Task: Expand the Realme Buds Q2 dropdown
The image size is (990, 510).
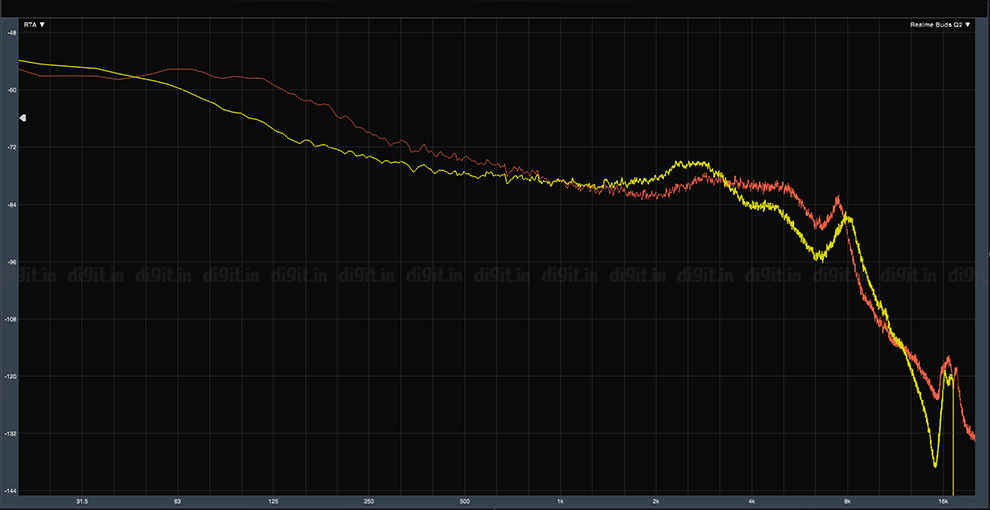Action: [x=940, y=25]
